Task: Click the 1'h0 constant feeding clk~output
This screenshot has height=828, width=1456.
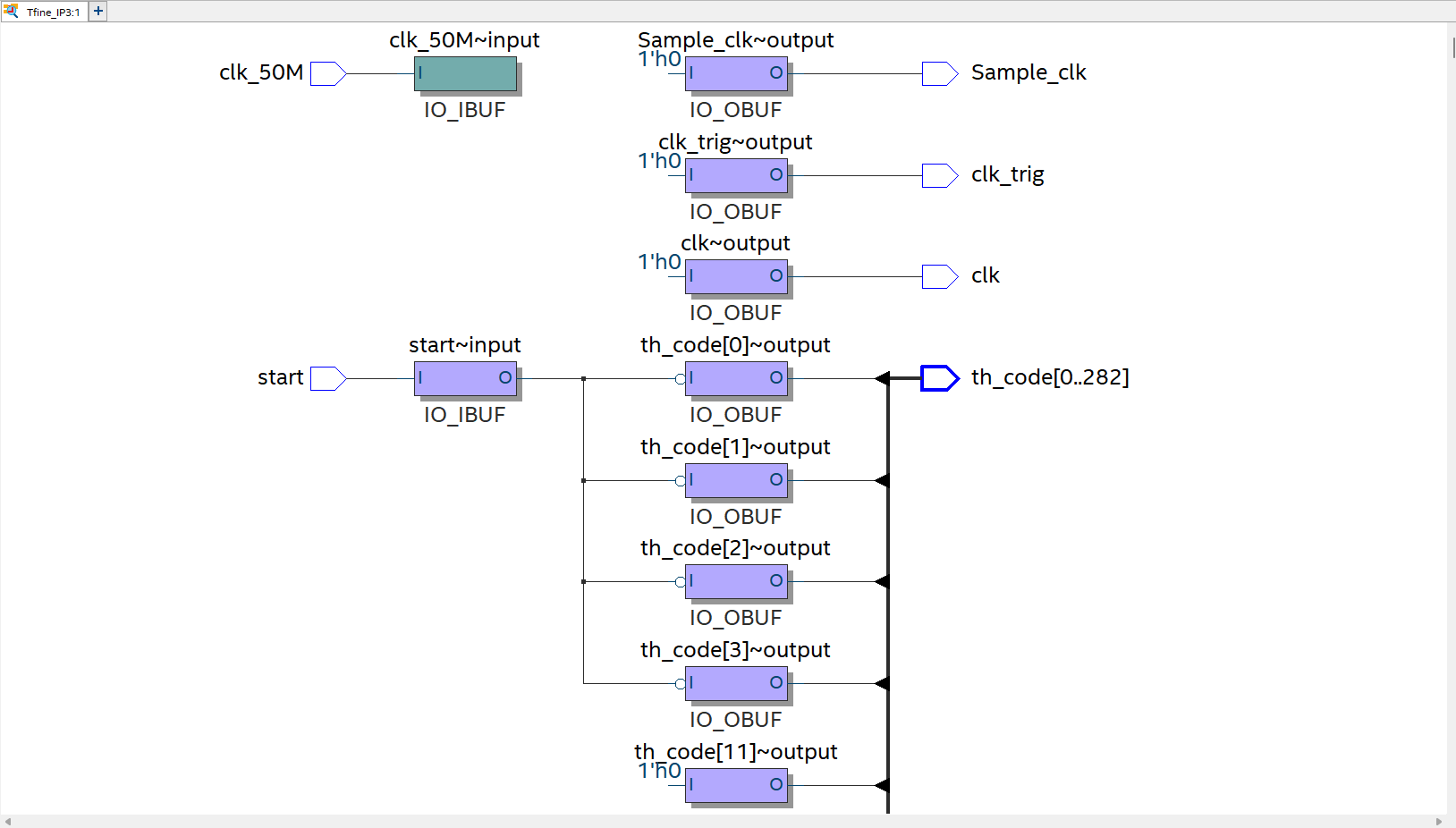Action: tap(657, 262)
